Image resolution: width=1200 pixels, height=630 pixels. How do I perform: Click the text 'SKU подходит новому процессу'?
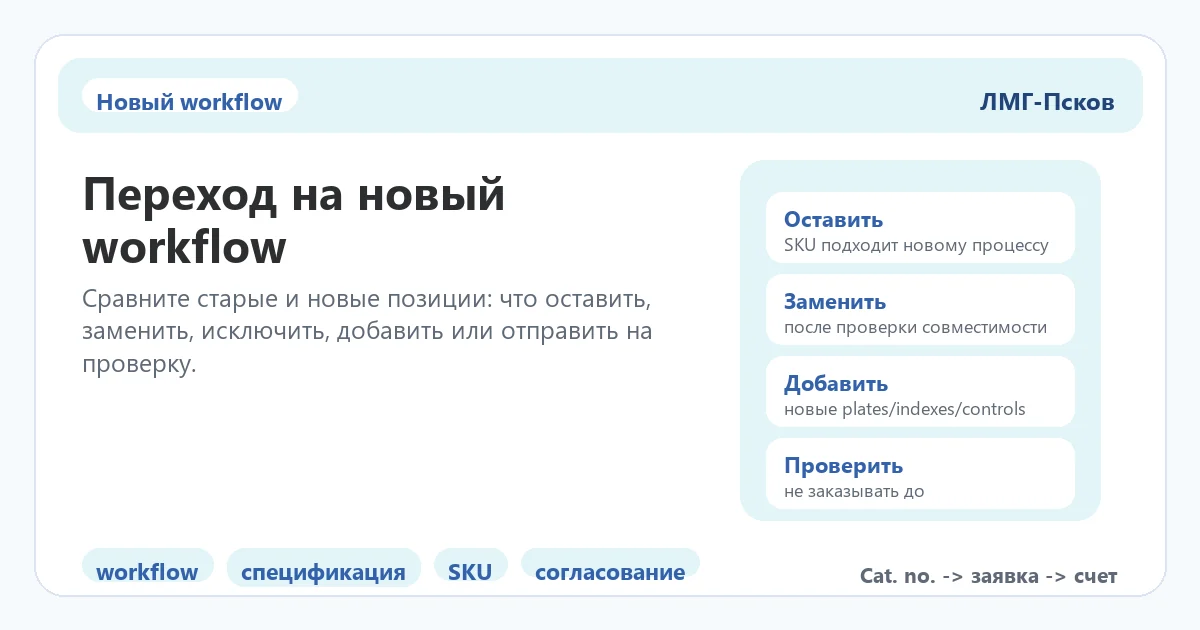916,245
